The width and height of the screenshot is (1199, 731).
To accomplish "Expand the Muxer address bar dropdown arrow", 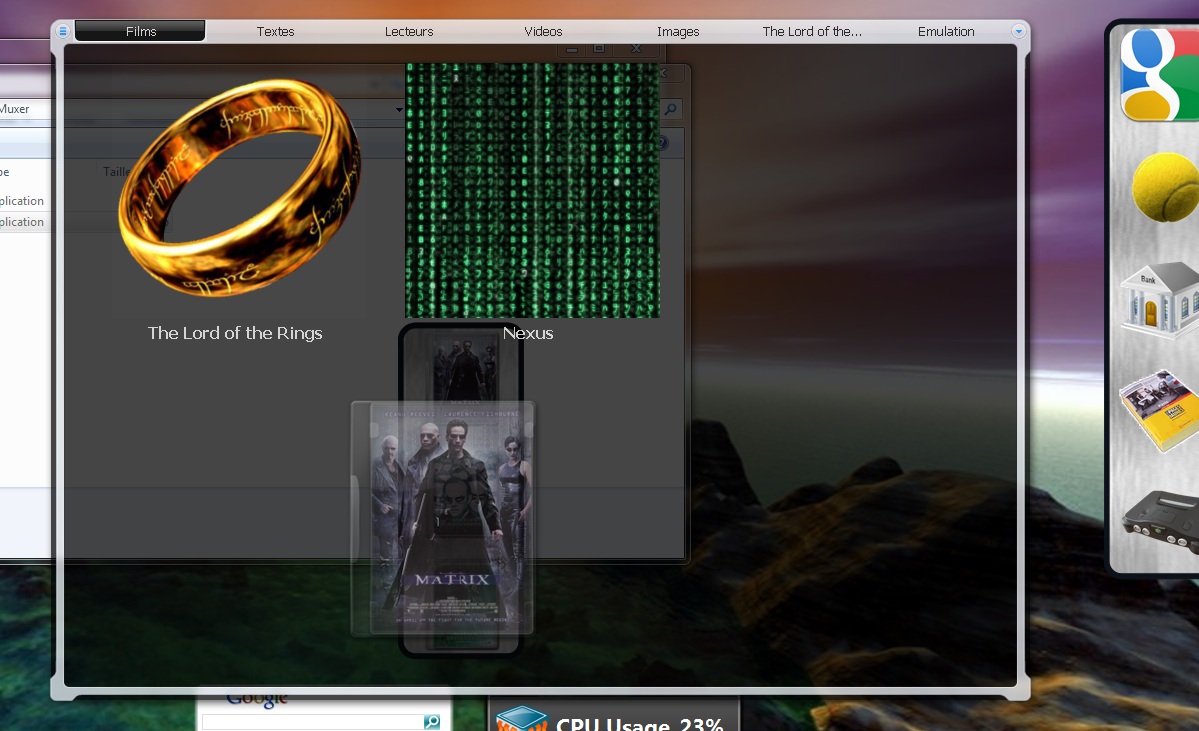I will pyautogui.click(x=399, y=109).
